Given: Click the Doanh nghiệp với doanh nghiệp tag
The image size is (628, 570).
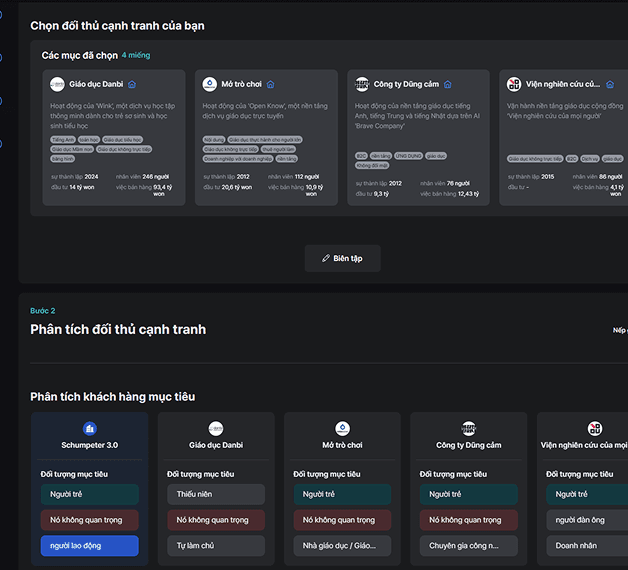Looking at the screenshot, I should [x=238, y=159].
